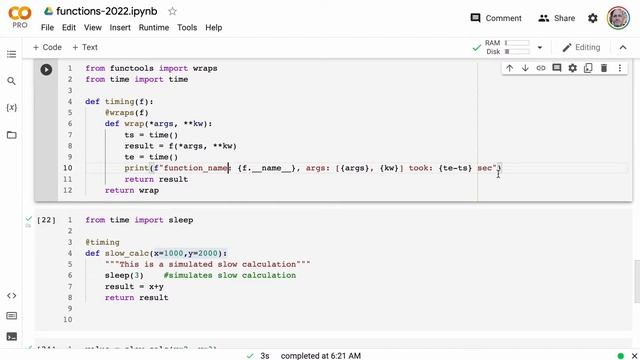Open the Files folder panel
The image size is (640, 360).
(11, 135)
